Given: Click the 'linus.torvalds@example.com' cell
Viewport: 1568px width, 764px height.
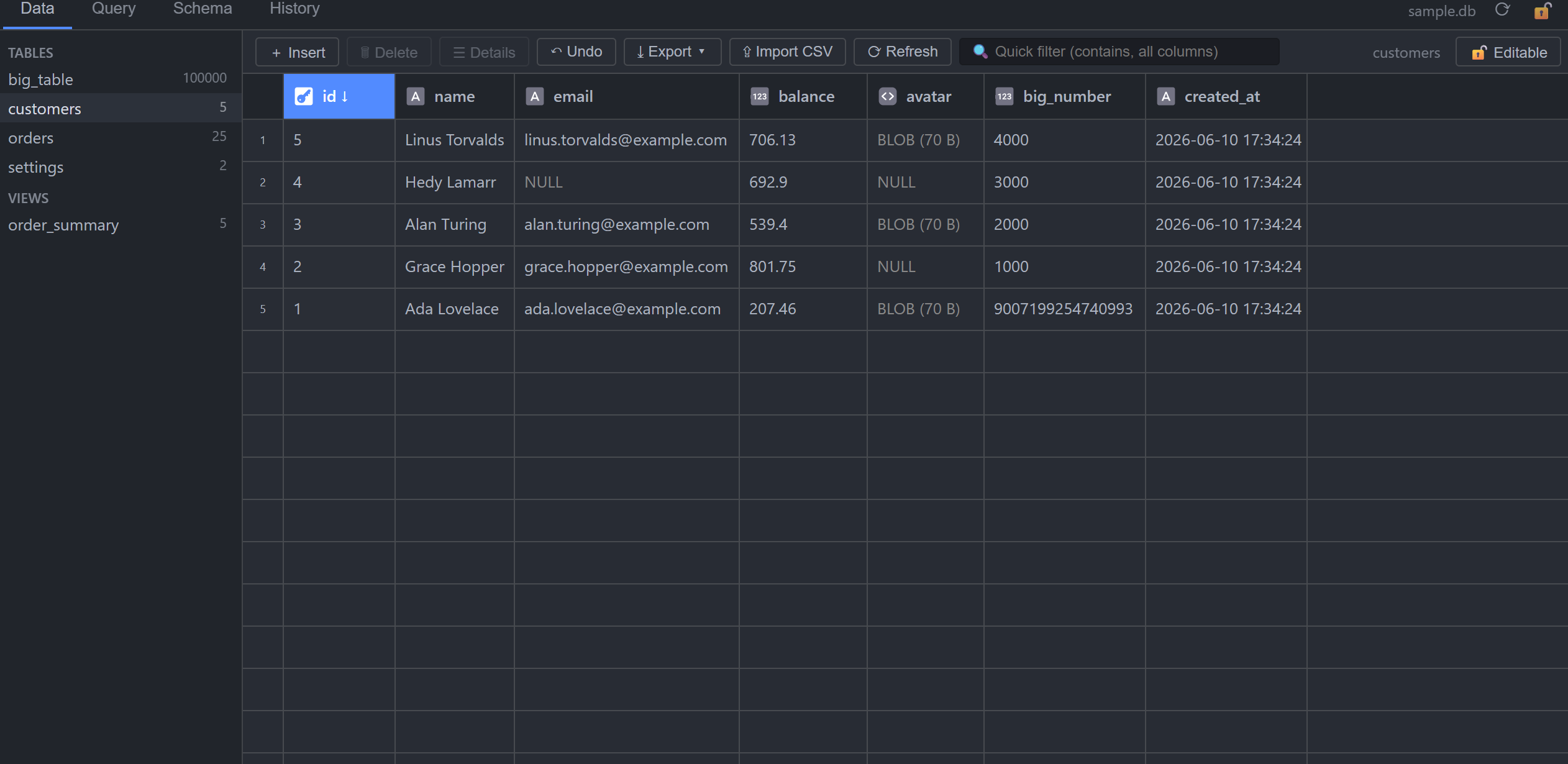Looking at the screenshot, I should click(627, 140).
